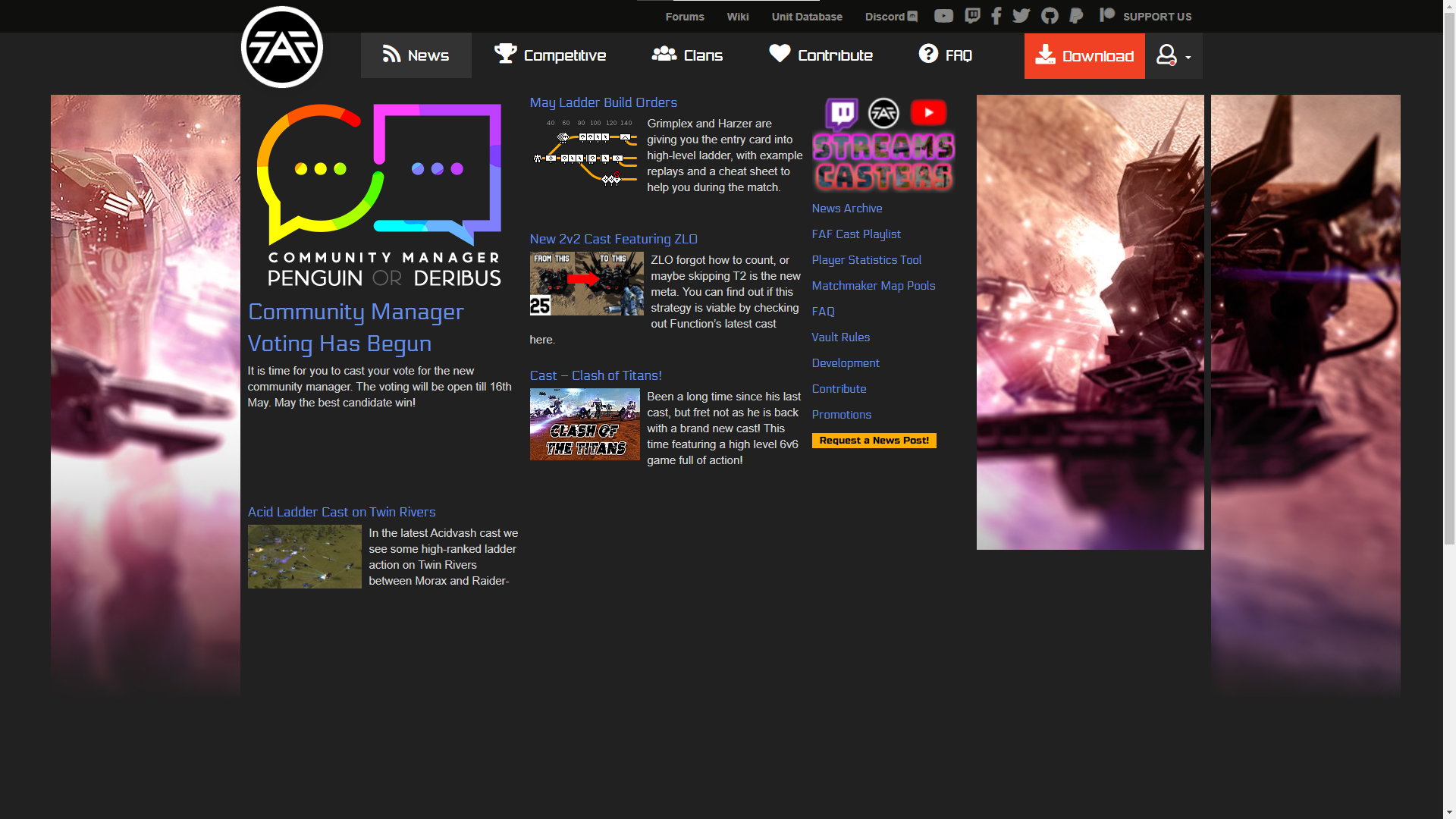
Task: Click the heart icon next to Contribute
Action: point(780,53)
